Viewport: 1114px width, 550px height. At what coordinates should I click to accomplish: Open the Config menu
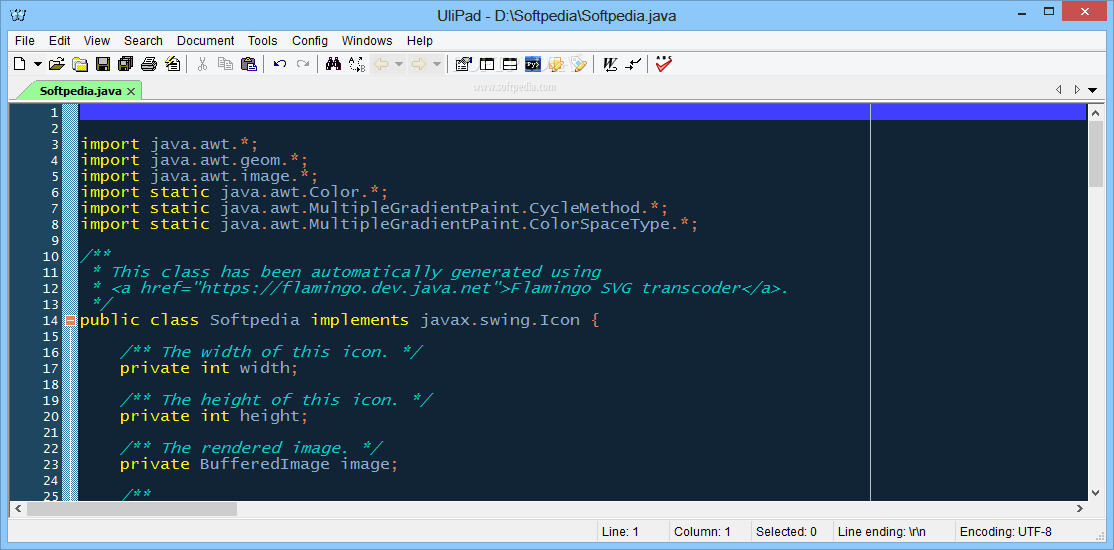[x=310, y=41]
